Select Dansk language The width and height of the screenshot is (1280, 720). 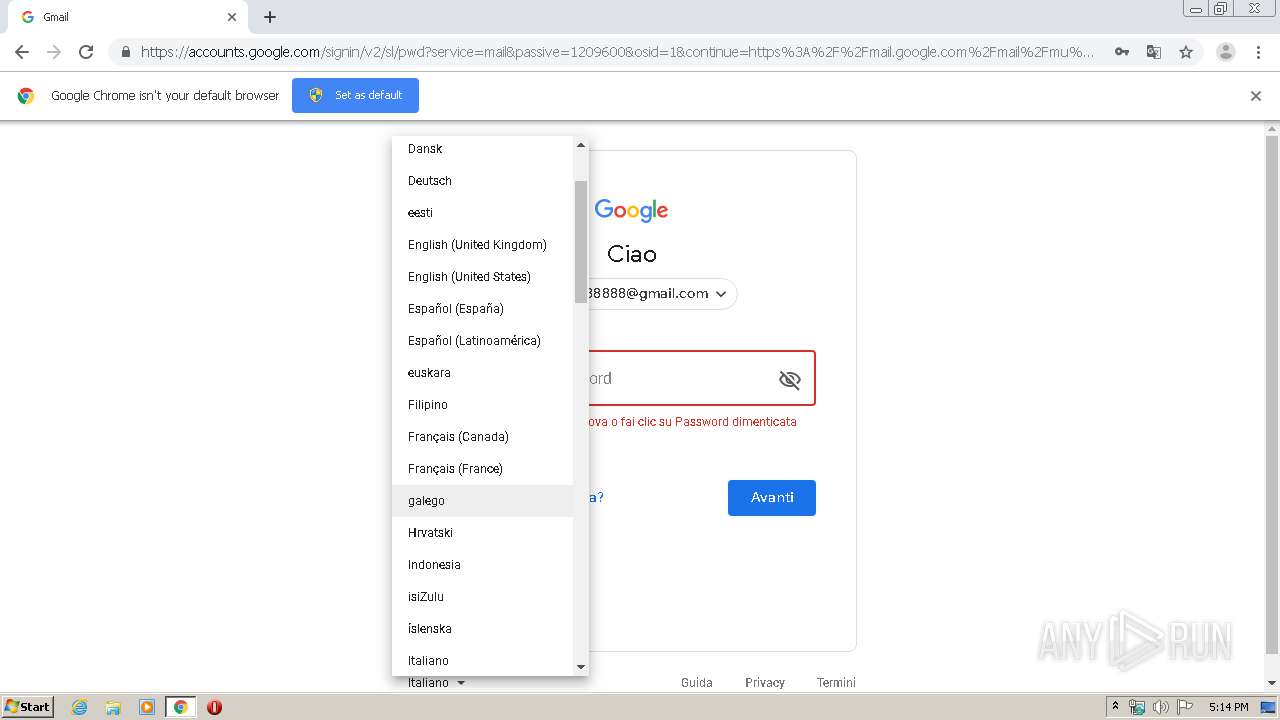click(x=482, y=149)
